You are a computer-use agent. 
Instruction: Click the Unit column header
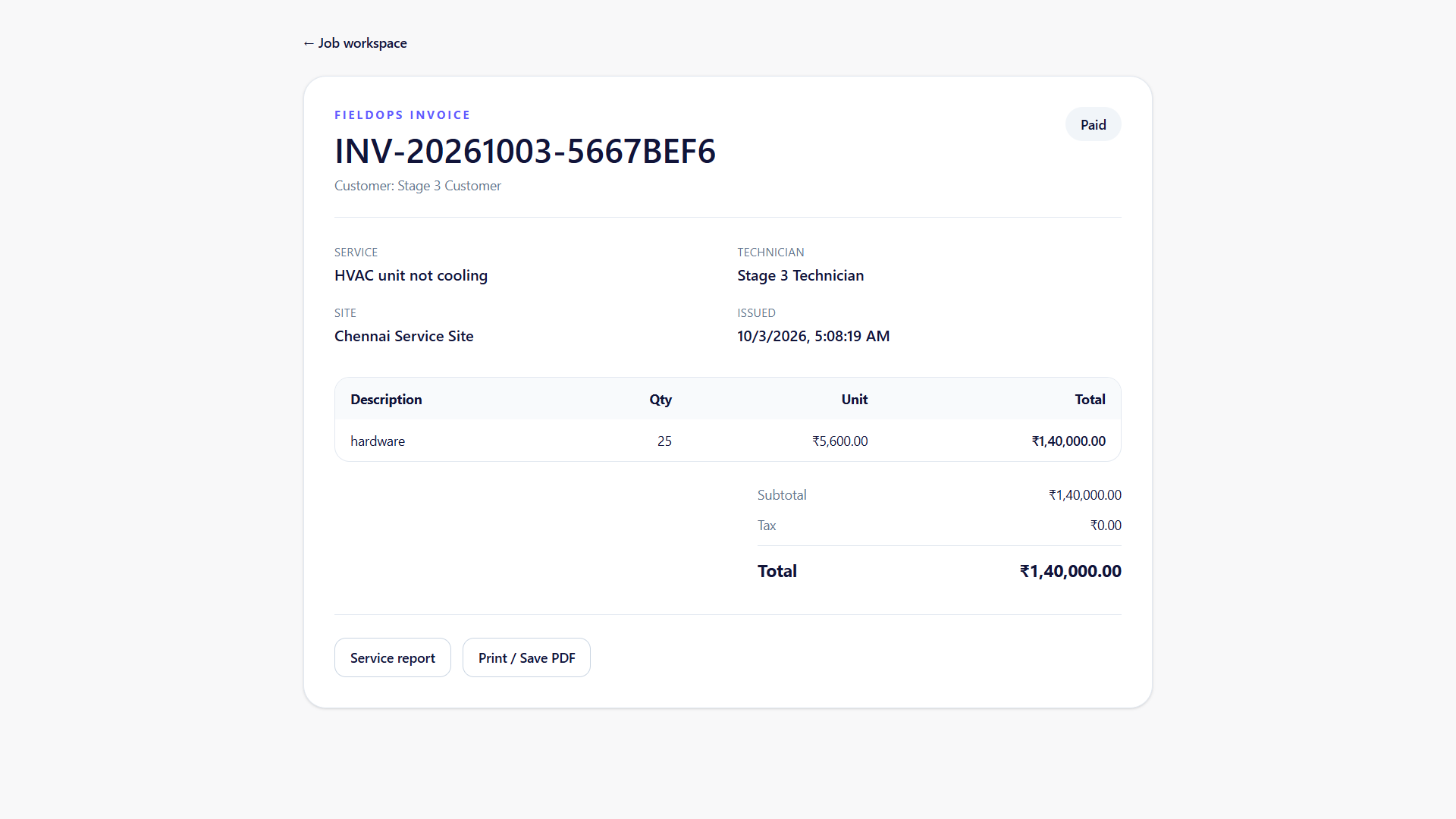pyautogui.click(x=855, y=400)
